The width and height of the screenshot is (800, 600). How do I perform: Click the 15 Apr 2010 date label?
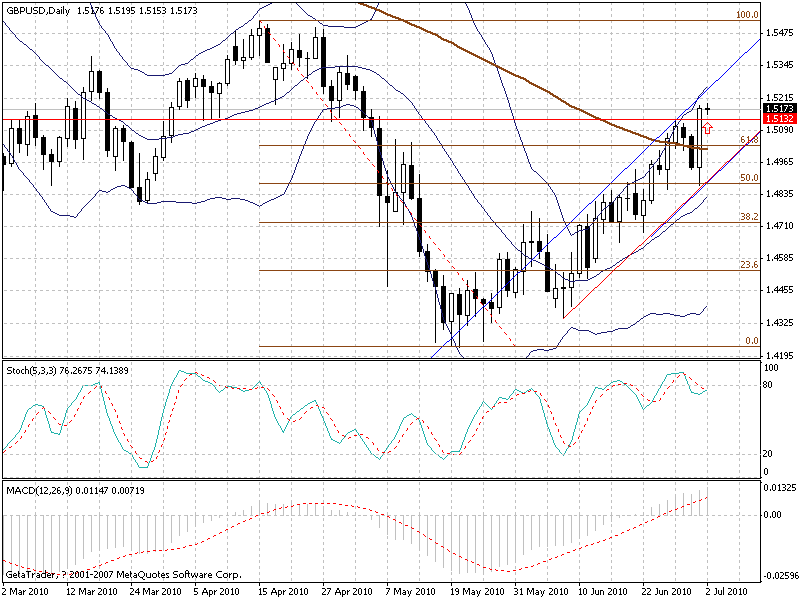(283, 592)
